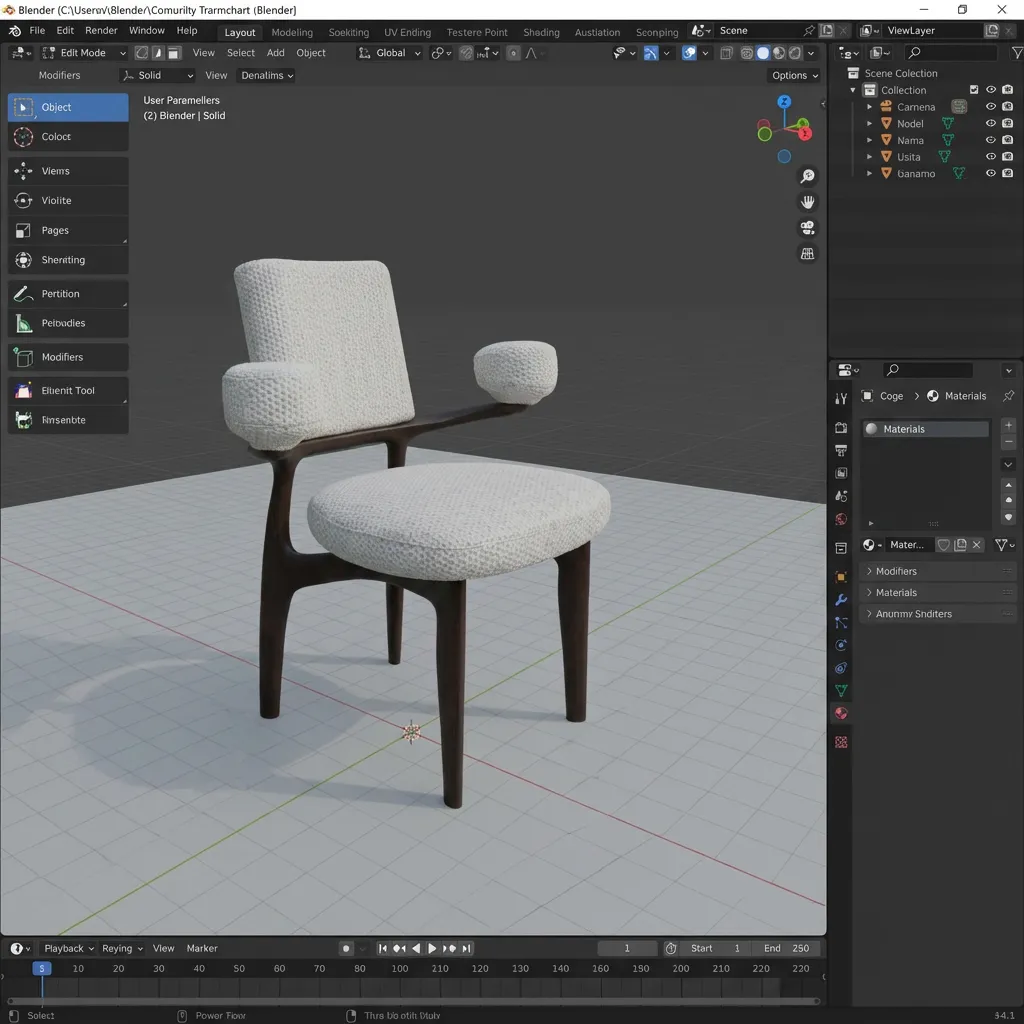The image size is (1024, 1024).
Task: Switch to the Shading workspace tab
Action: click(x=541, y=31)
